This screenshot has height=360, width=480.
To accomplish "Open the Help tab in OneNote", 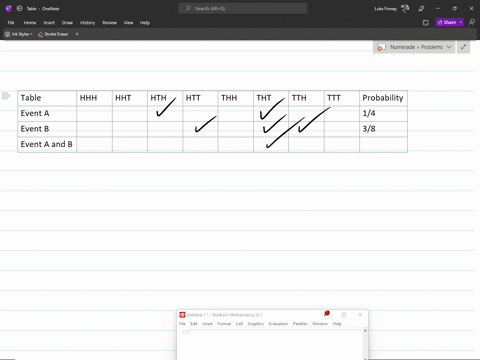I will pos(145,23).
